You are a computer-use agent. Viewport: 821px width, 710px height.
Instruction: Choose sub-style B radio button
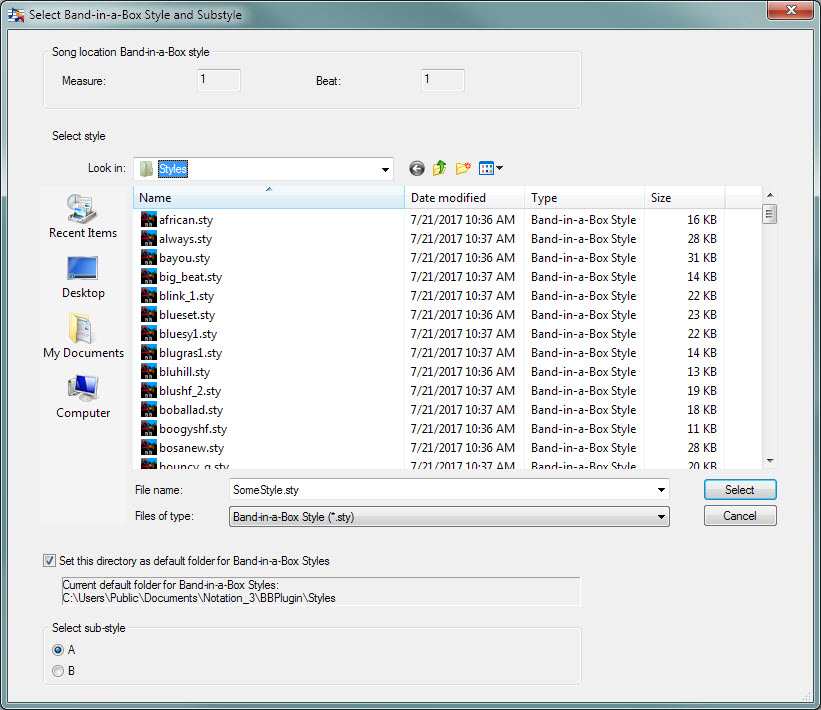(x=58, y=671)
